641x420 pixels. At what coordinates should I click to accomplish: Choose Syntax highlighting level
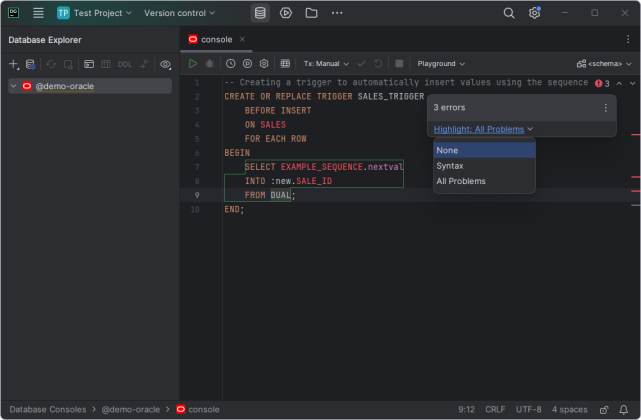450,165
